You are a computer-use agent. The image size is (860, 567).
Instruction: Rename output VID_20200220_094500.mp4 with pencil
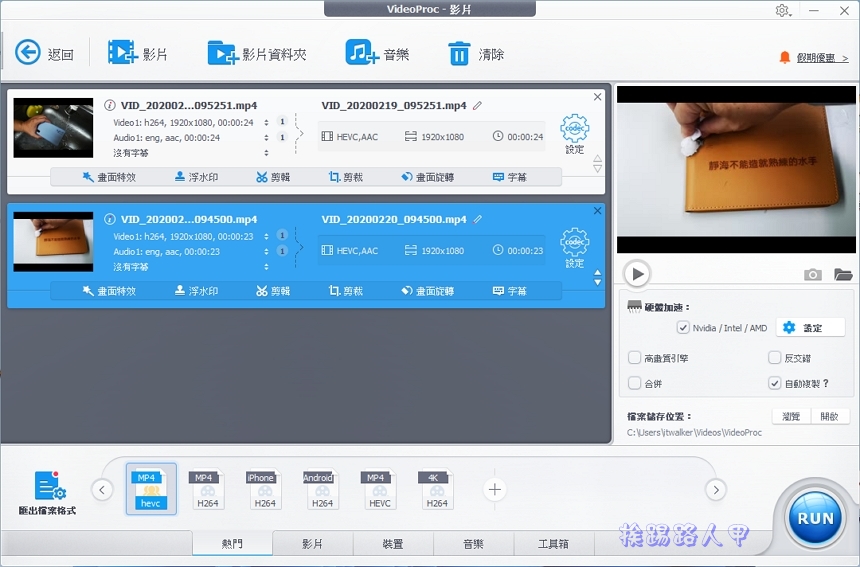pyautogui.click(x=478, y=219)
